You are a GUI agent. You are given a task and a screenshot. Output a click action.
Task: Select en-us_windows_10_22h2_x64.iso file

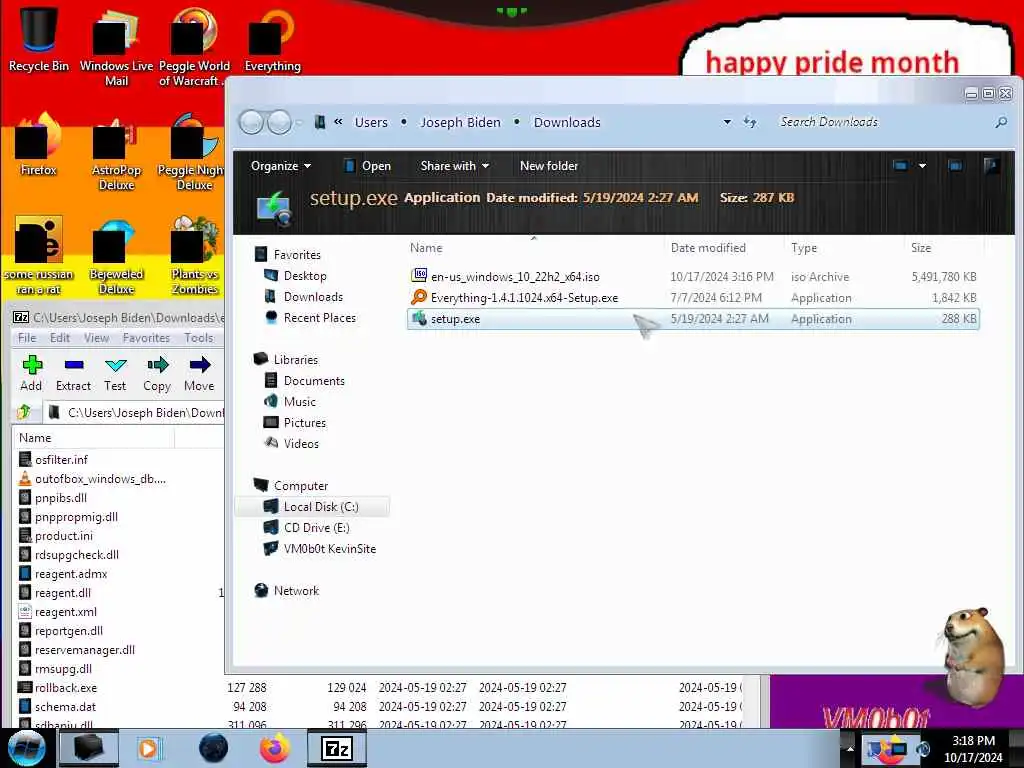(x=694, y=277)
